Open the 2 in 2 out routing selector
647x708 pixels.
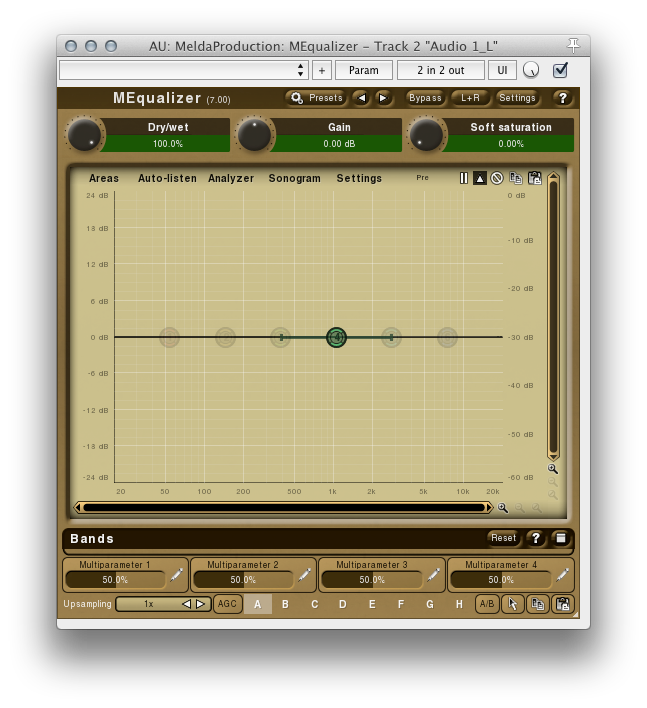point(441,70)
